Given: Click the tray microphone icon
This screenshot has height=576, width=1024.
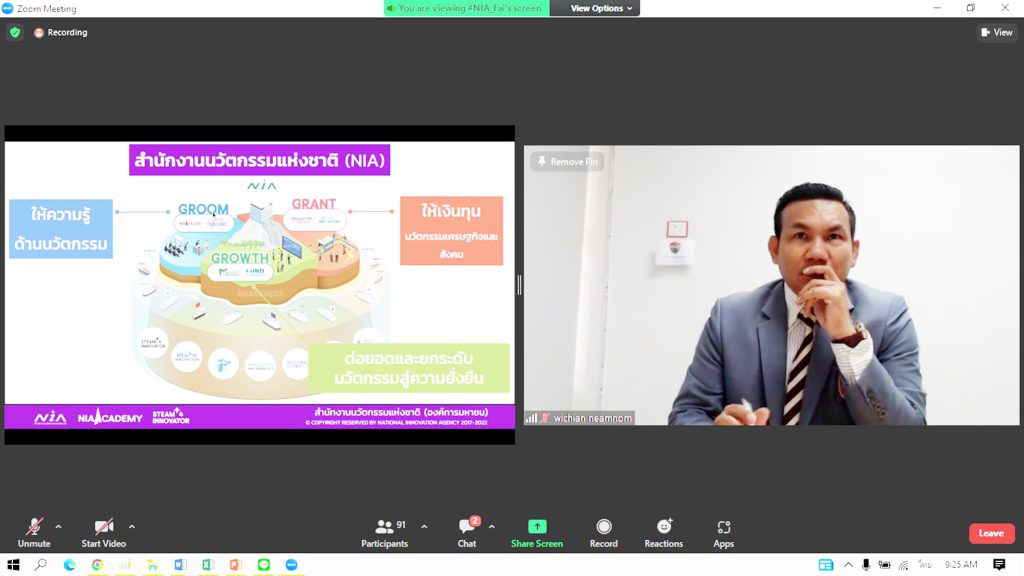Looking at the screenshot, I should 866,564.
